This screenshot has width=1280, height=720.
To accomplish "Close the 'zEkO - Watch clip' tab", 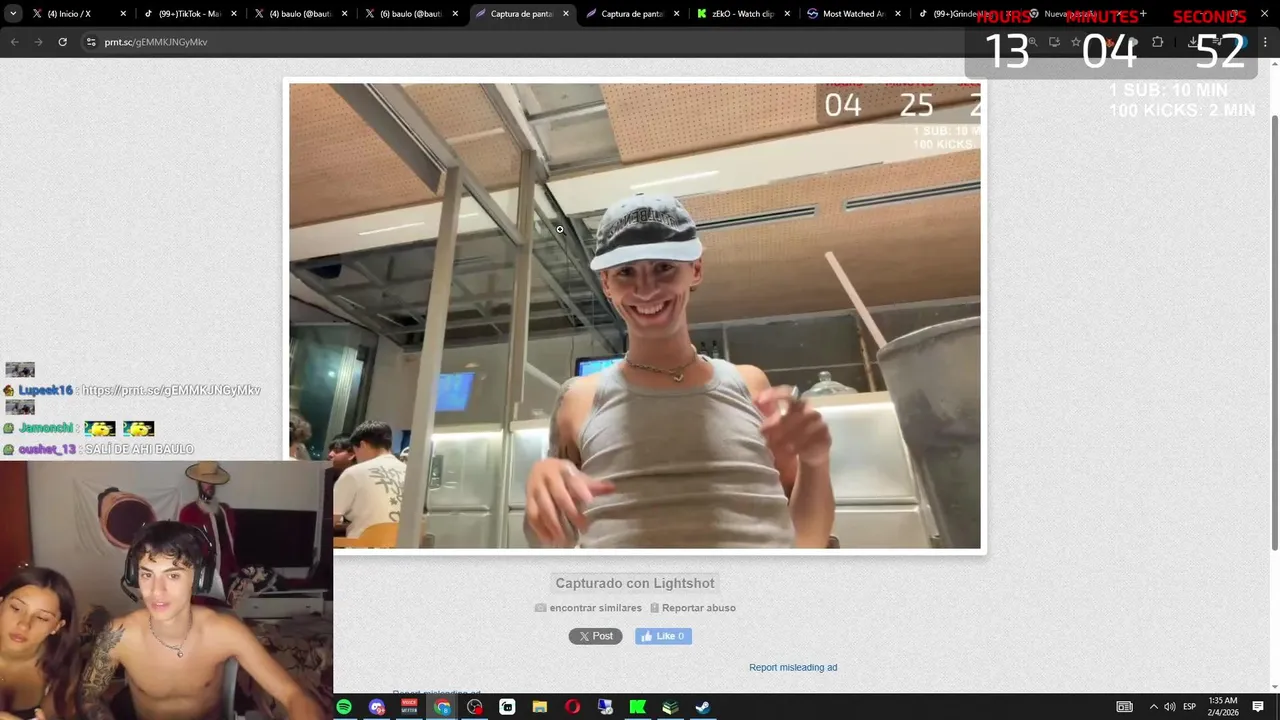I will [787, 14].
